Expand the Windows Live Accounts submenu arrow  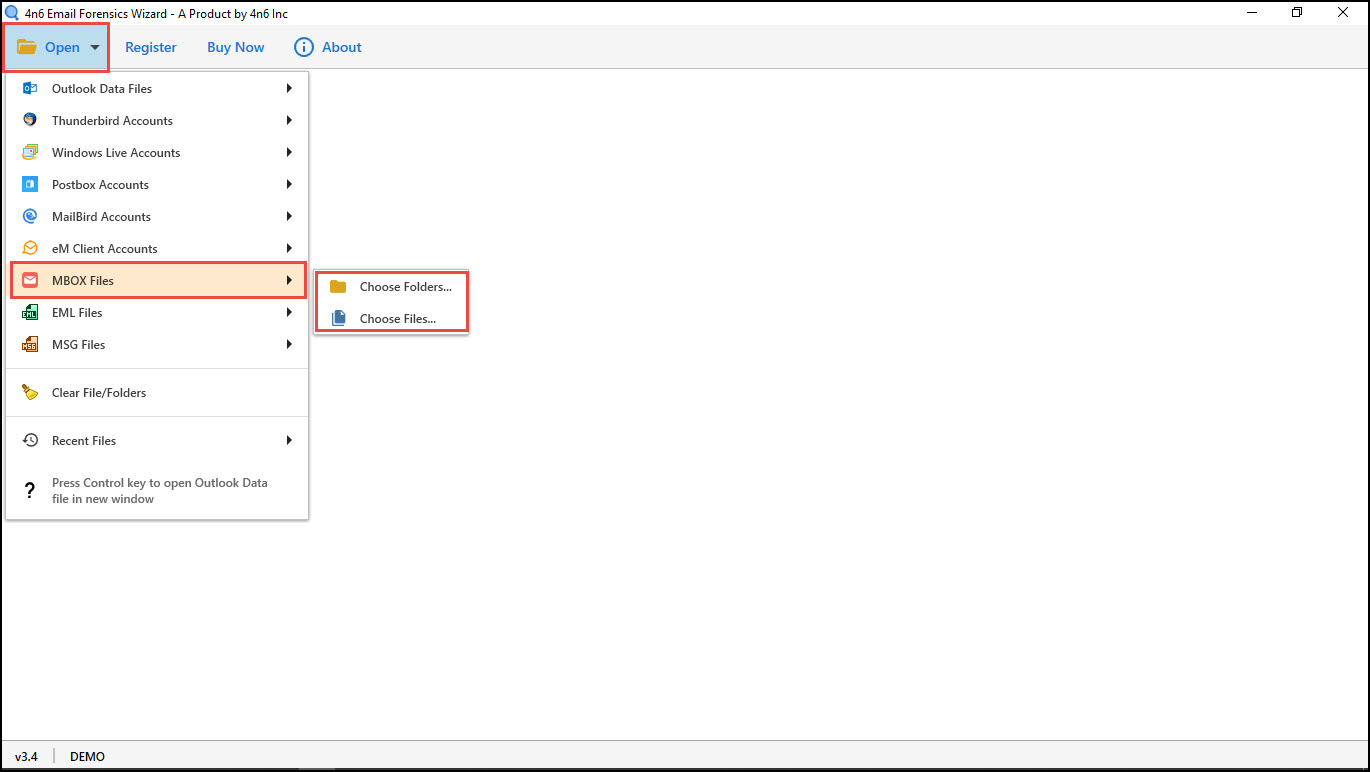click(x=289, y=152)
